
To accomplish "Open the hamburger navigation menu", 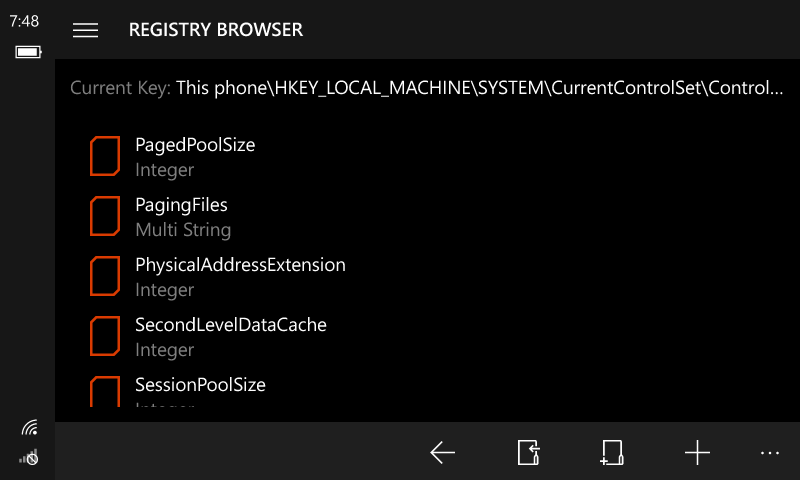I will pos(86,30).
